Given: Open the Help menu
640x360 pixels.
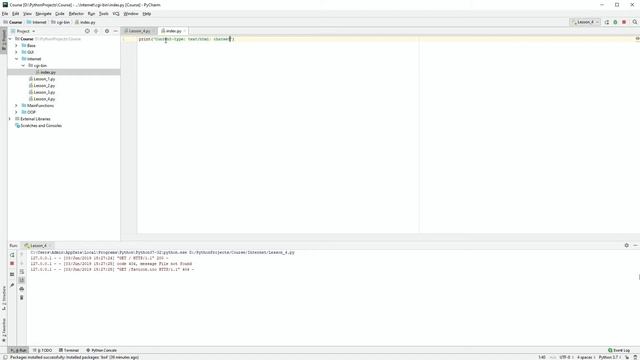Looking at the screenshot, I should (147, 13).
